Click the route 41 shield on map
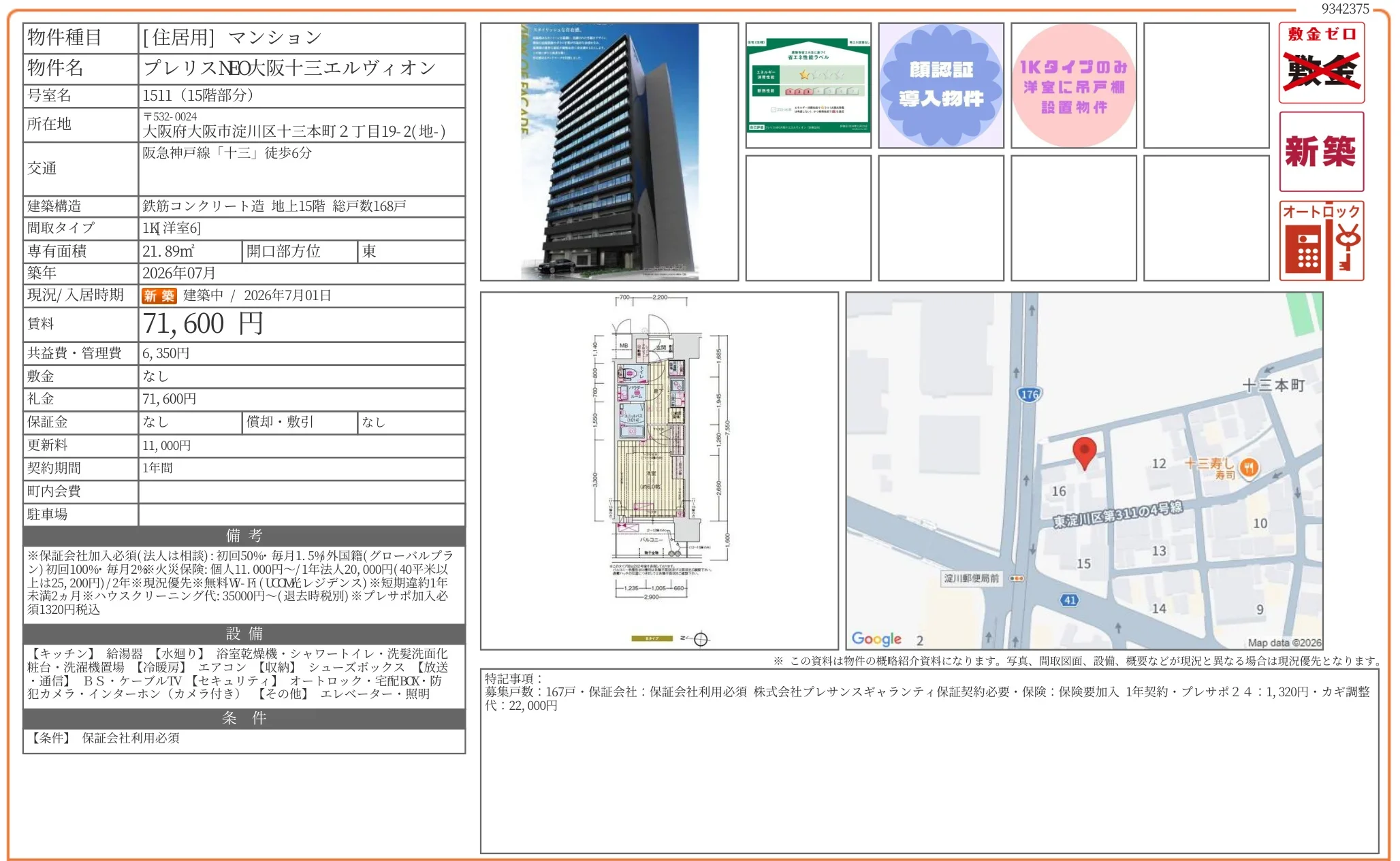Image resolution: width=1400 pixels, height=861 pixels. click(1070, 600)
